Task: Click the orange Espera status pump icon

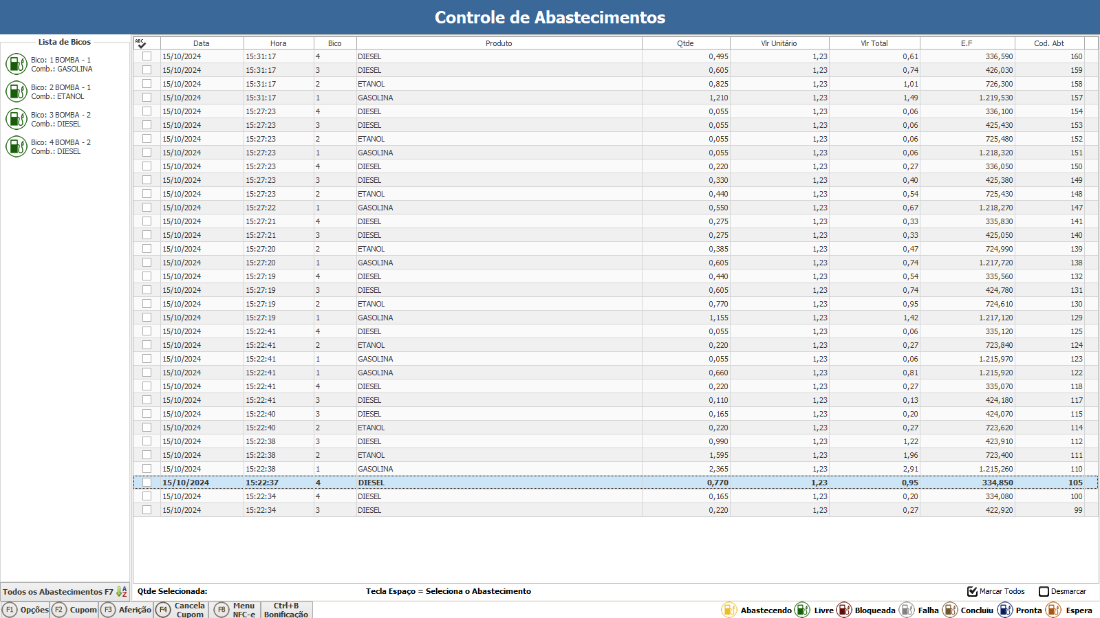Action: coord(1053,610)
